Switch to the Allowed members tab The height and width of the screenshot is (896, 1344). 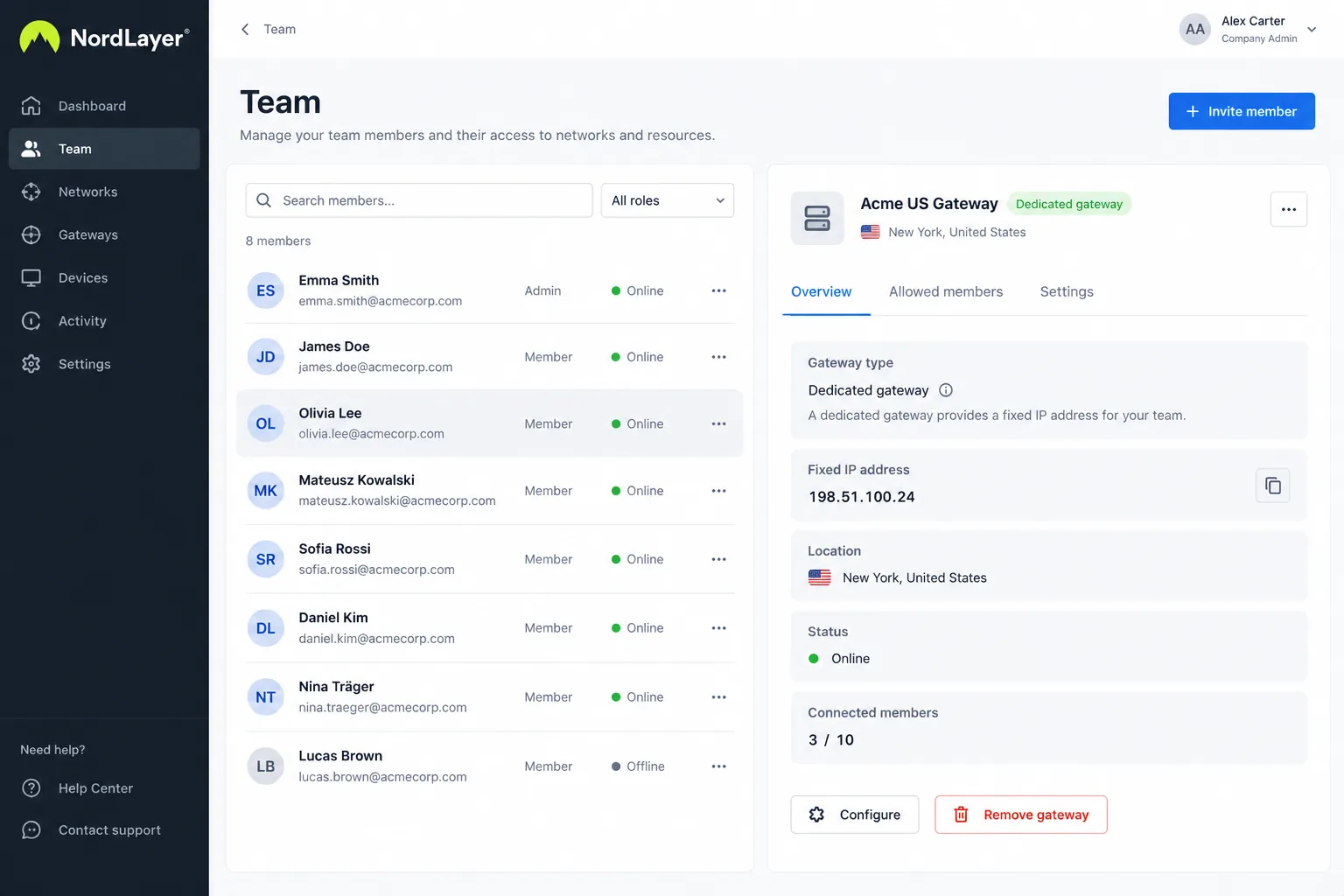946,291
